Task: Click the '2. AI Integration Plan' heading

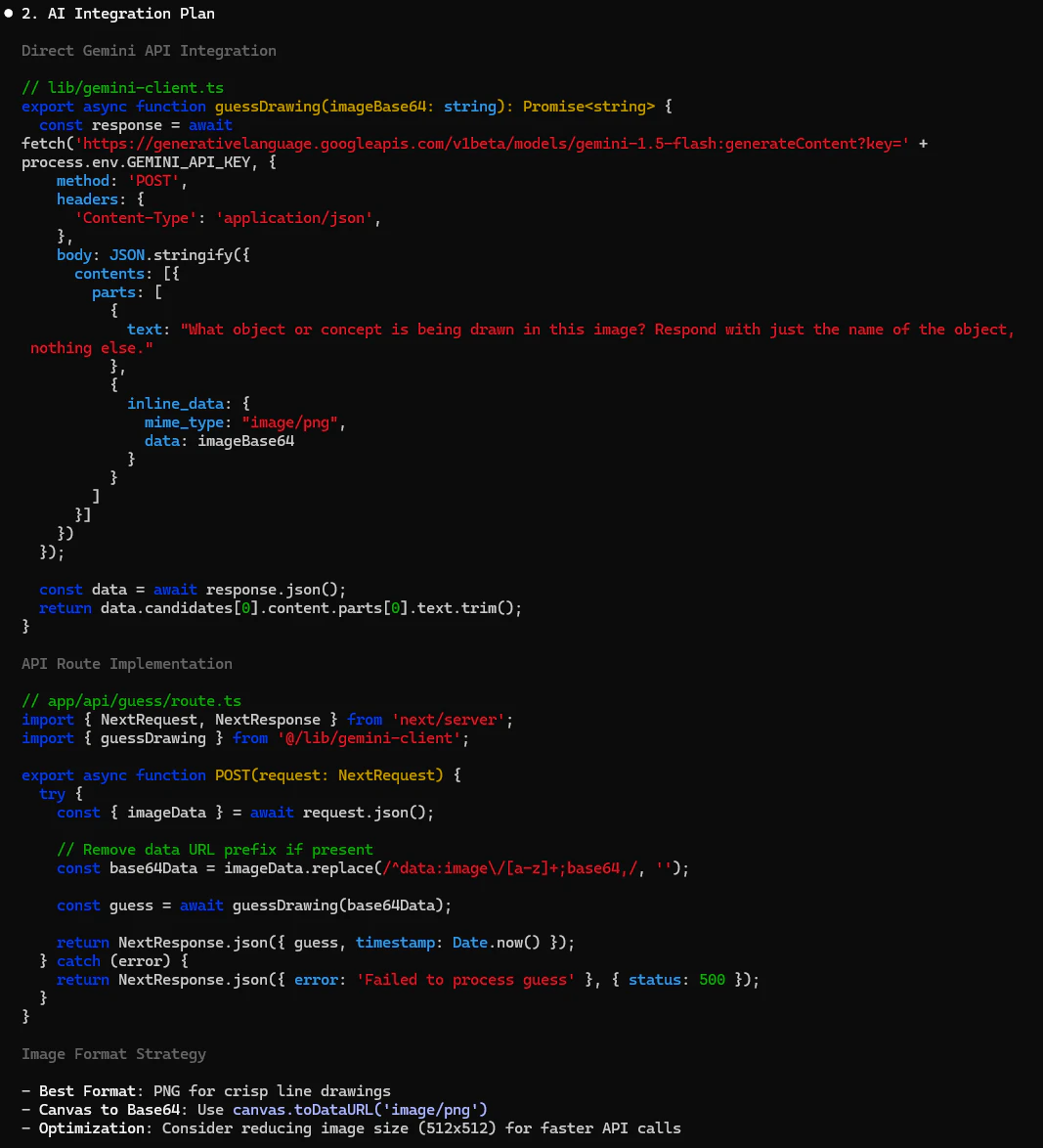Action: pos(118,13)
